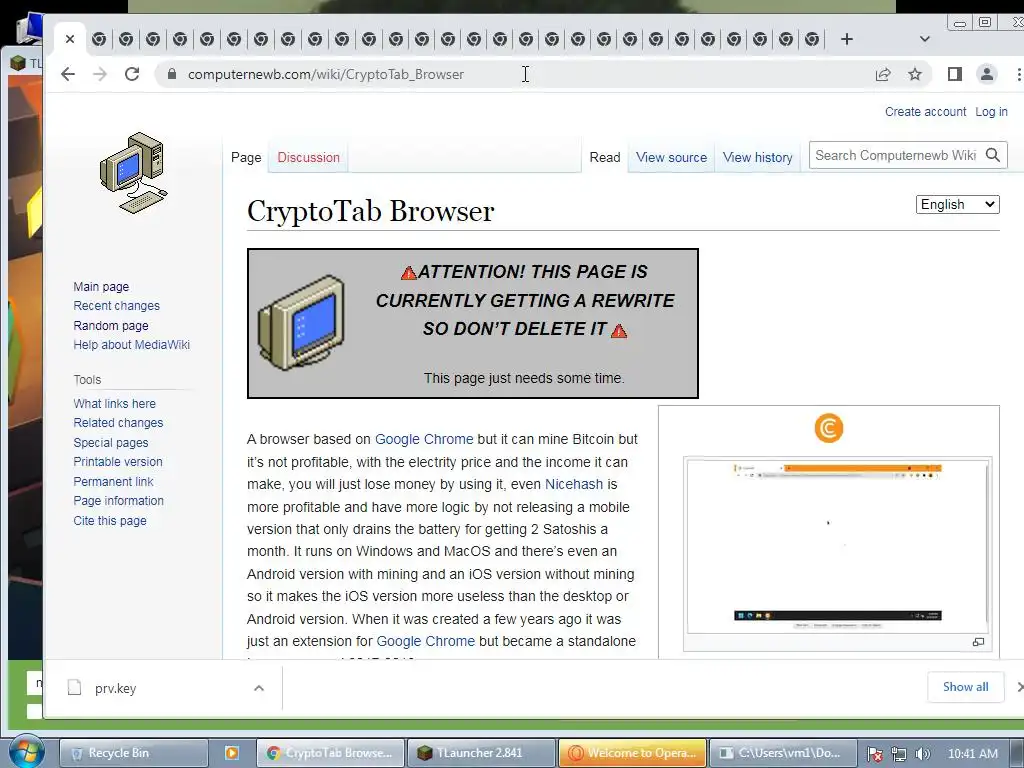The width and height of the screenshot is (1024, 768).
Task: Open the English language dropdown
Action: tap(957, 204)
